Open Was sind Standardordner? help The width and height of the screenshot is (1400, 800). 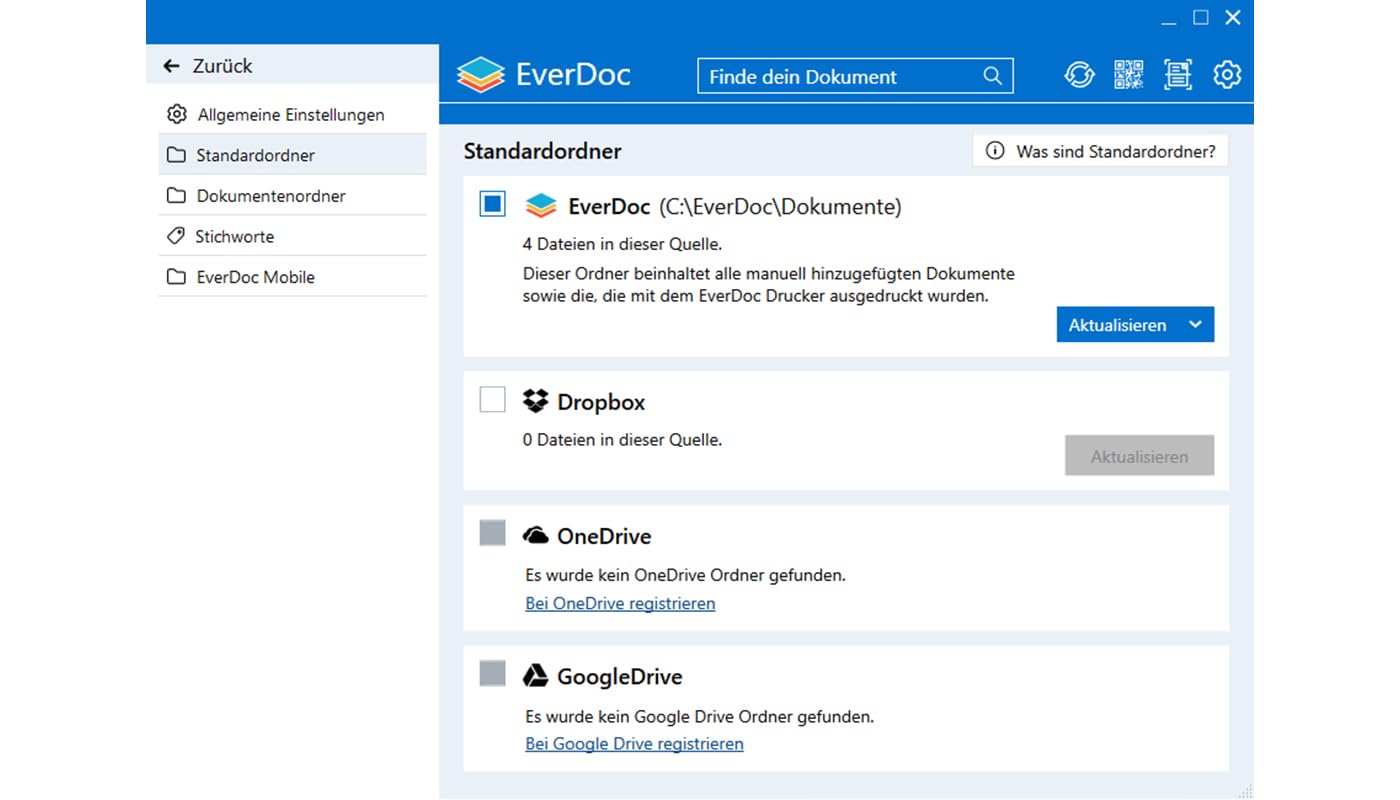pos(1100,151)
